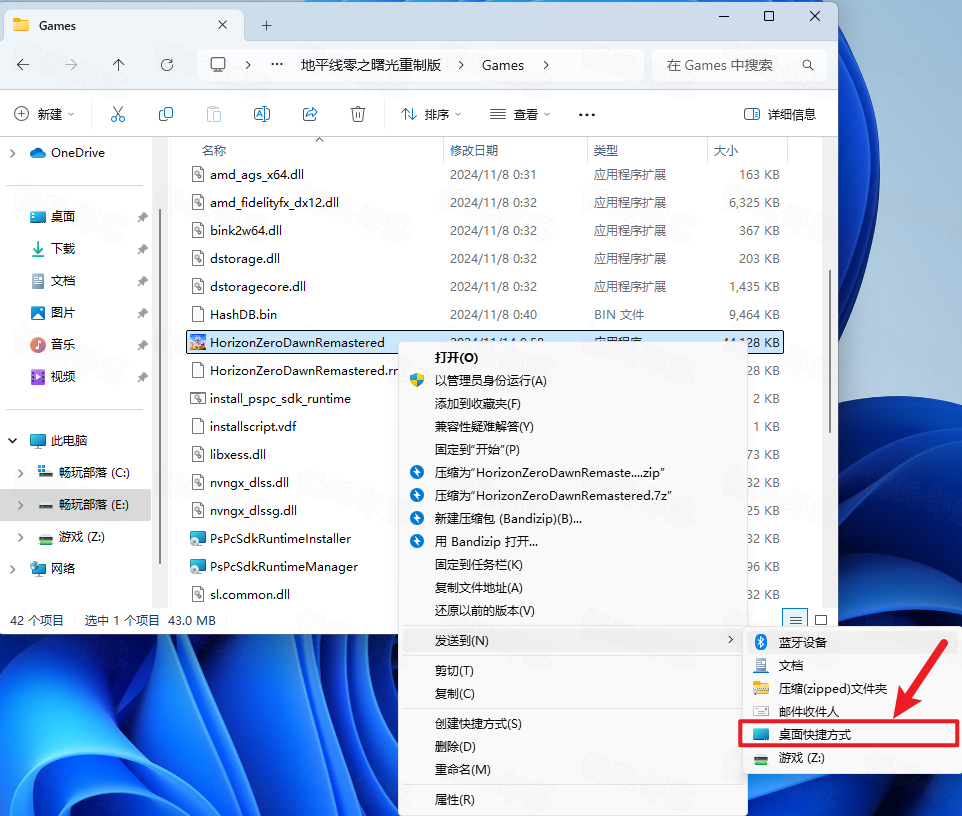Select the HashDB.bin file
Image resolution: width=962 pixels, height=816 pixels.
click(485, 315)
